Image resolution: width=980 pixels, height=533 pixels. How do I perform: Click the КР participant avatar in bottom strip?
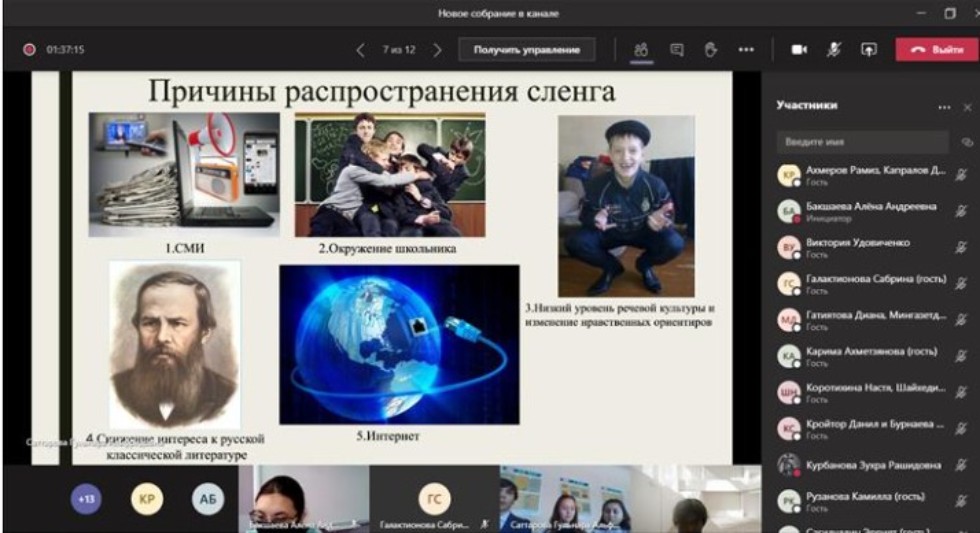[x=147, y=498]
